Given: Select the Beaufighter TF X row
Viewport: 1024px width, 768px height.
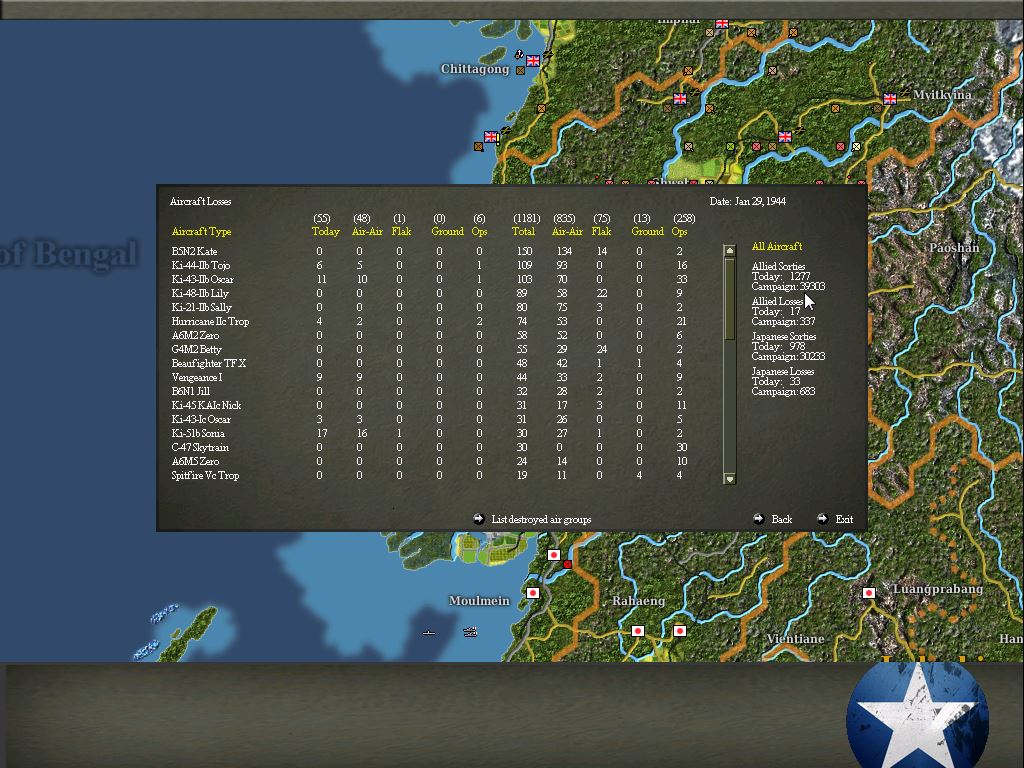Looking at the screenshot, I should point(431,363).
